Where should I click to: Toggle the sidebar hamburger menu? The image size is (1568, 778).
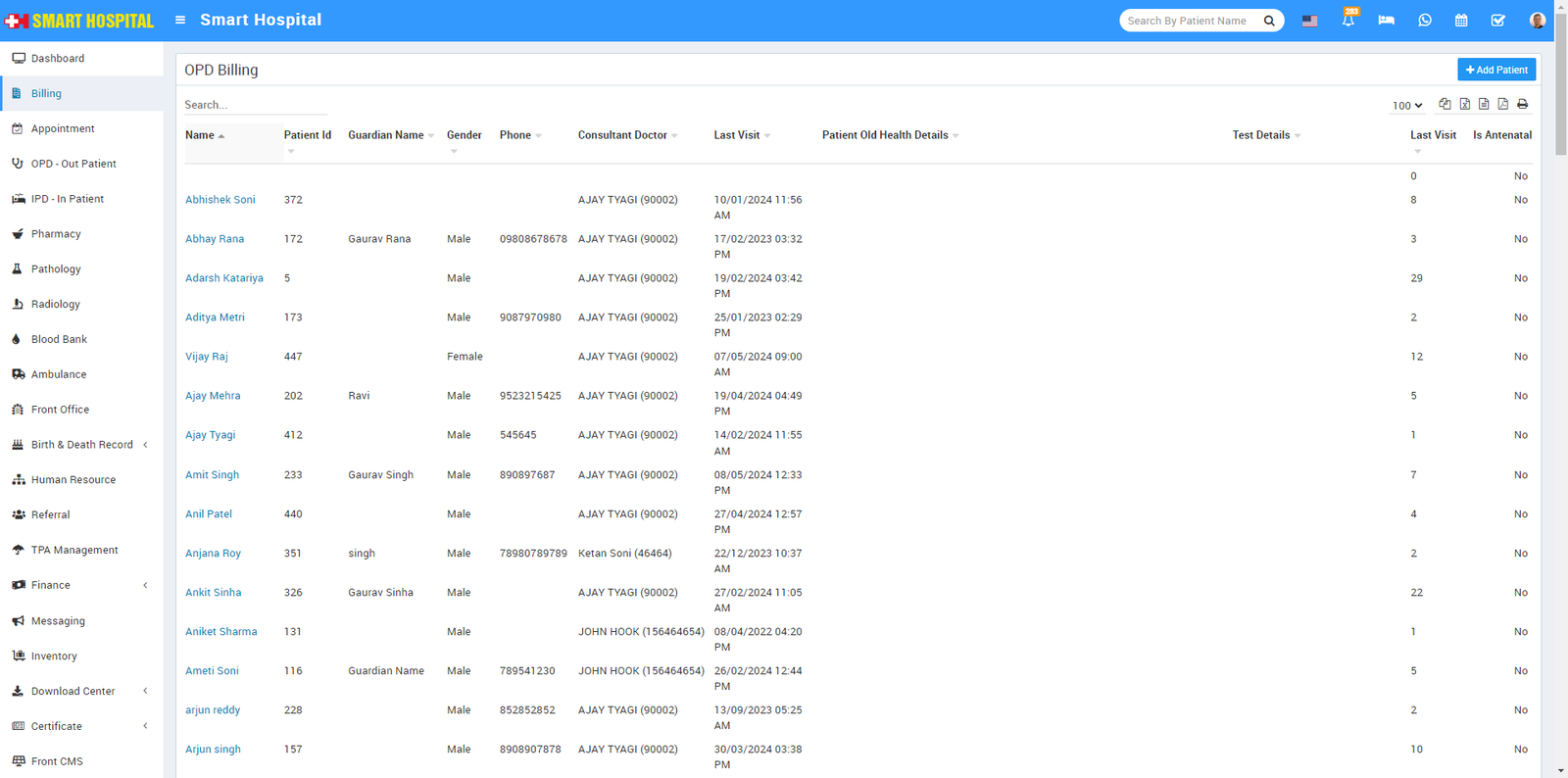(x=180, y=20)
